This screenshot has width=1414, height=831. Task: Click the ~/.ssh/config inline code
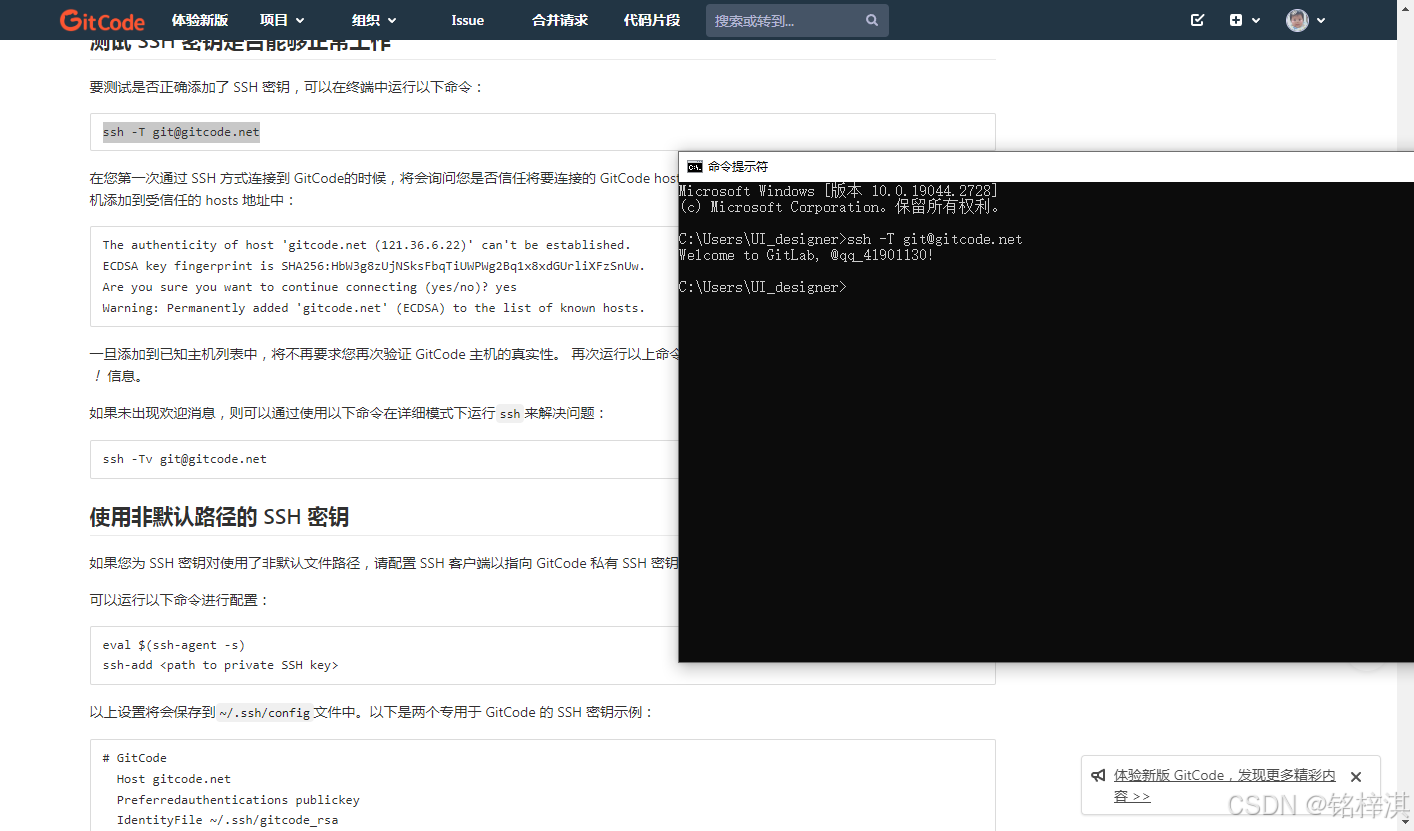point(265,713)
